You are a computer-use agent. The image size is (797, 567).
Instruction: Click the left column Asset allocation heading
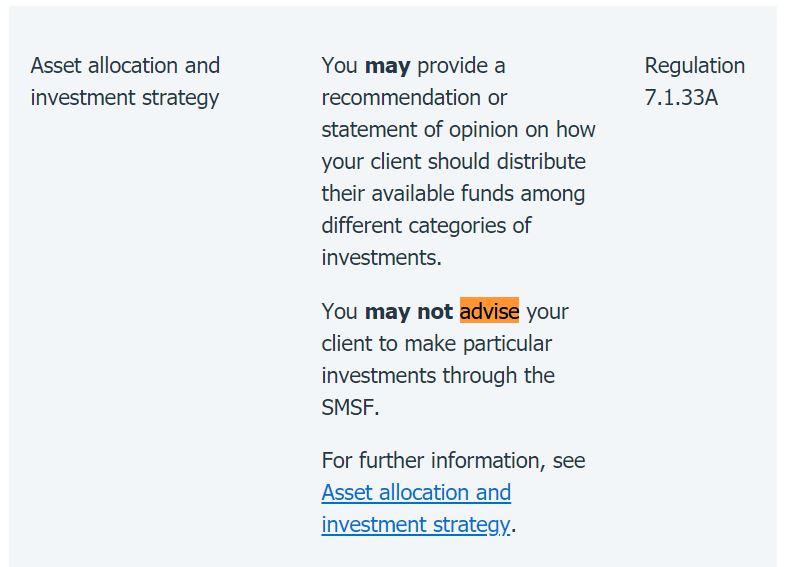(x=125, y=81)
